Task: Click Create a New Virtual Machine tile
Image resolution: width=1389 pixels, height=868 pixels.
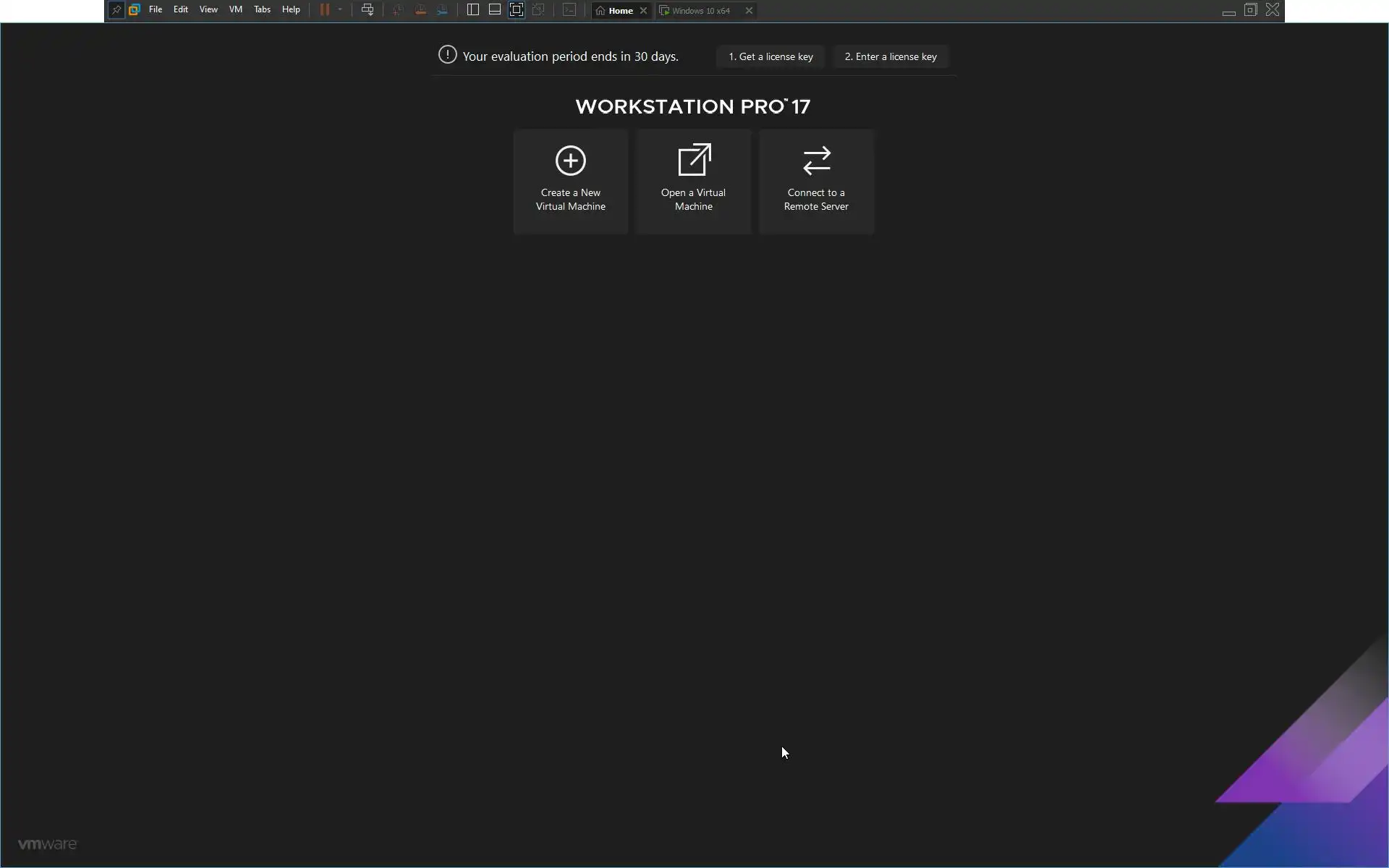Action: [x=571, y=182]
